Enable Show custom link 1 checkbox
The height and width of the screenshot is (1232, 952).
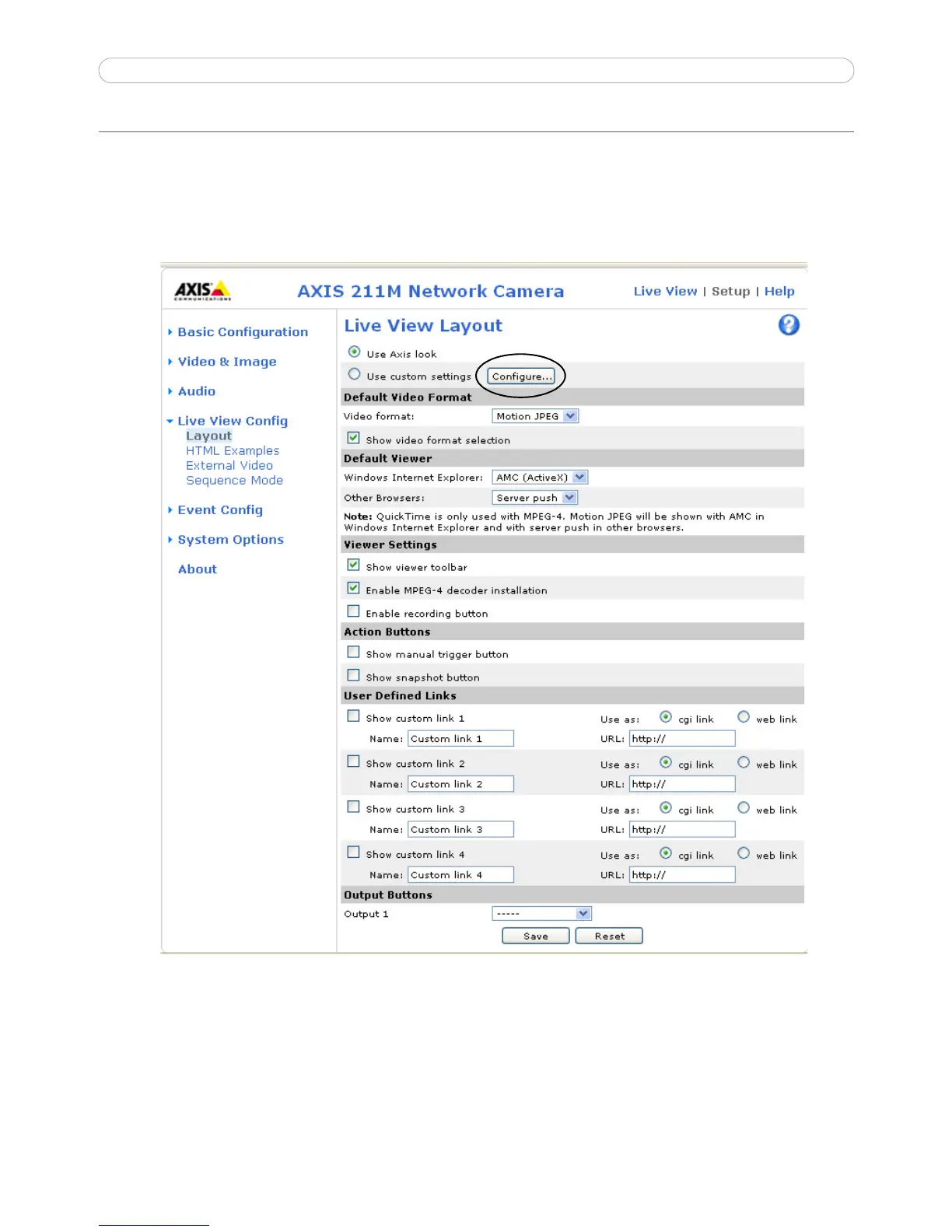[x=354, y=716]
